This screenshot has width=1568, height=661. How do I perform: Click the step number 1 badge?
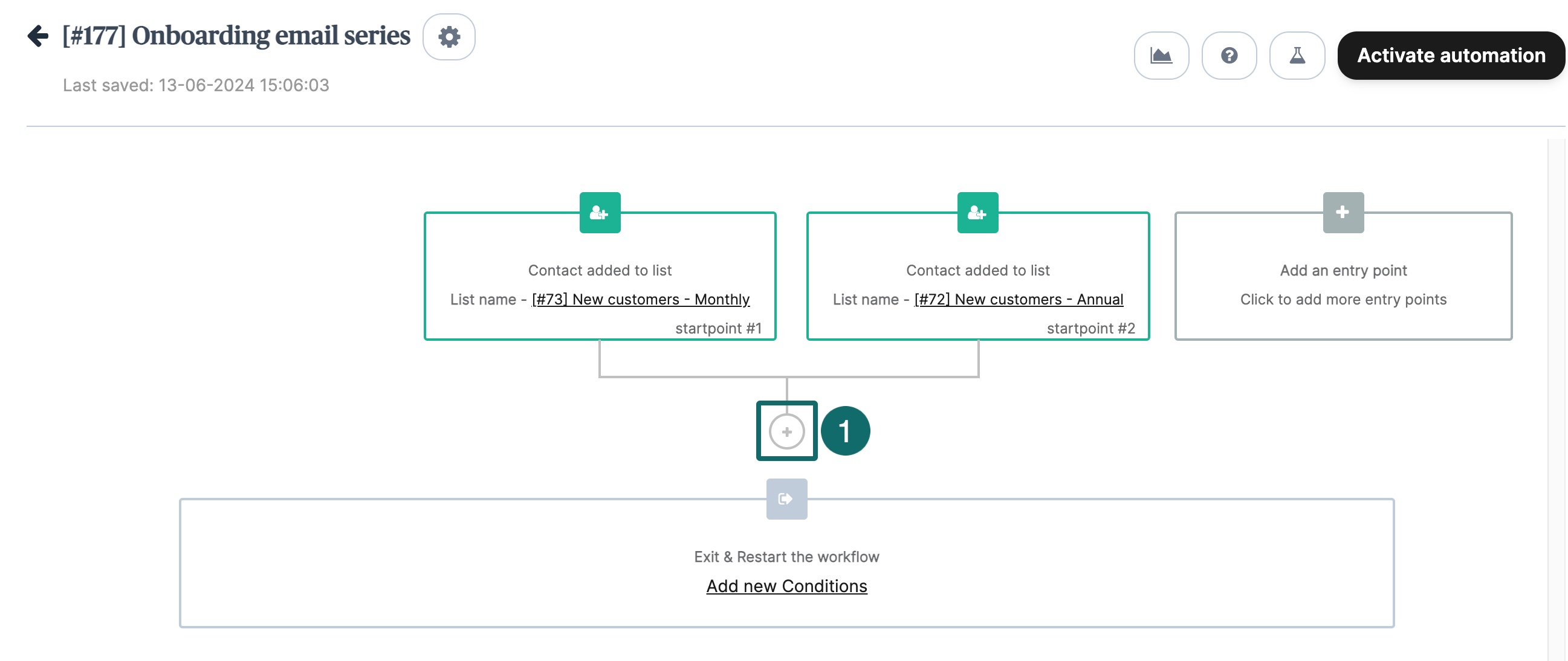pyautogui.click(x=845, y=431)
